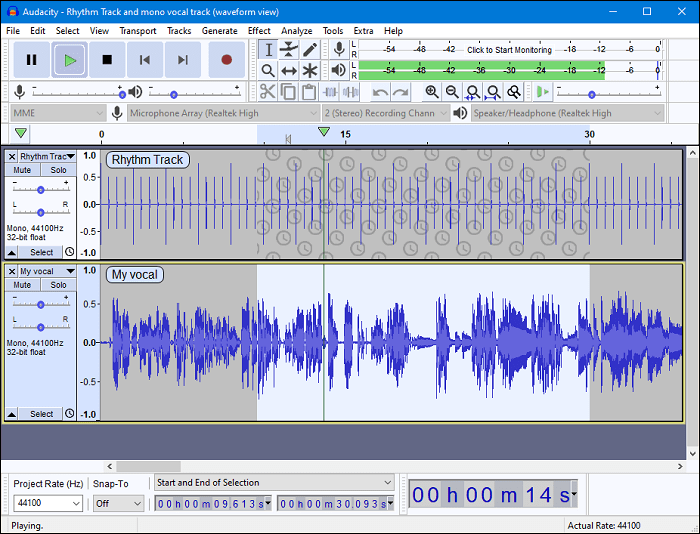Click the Cut scissors icon

(x=267, y=92)
